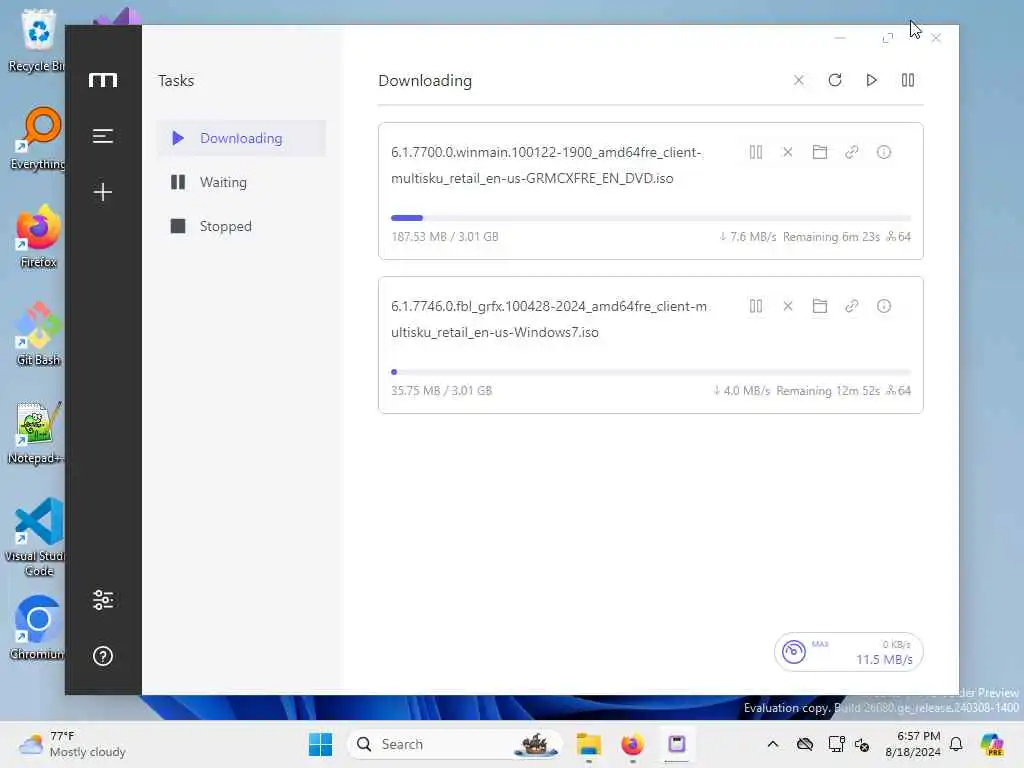Open the speedometer speed limit widget
The height and width of the screenshot is (768, 1024).
(x=793, y=652)
